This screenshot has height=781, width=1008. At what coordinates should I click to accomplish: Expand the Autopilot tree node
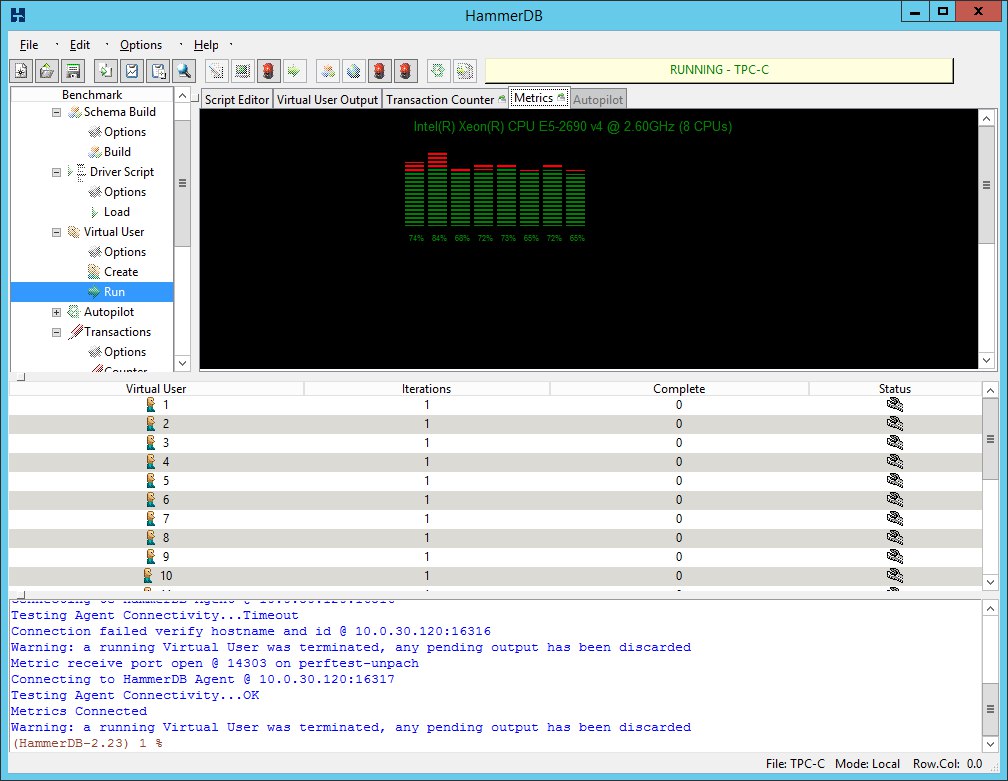point(57,312)
